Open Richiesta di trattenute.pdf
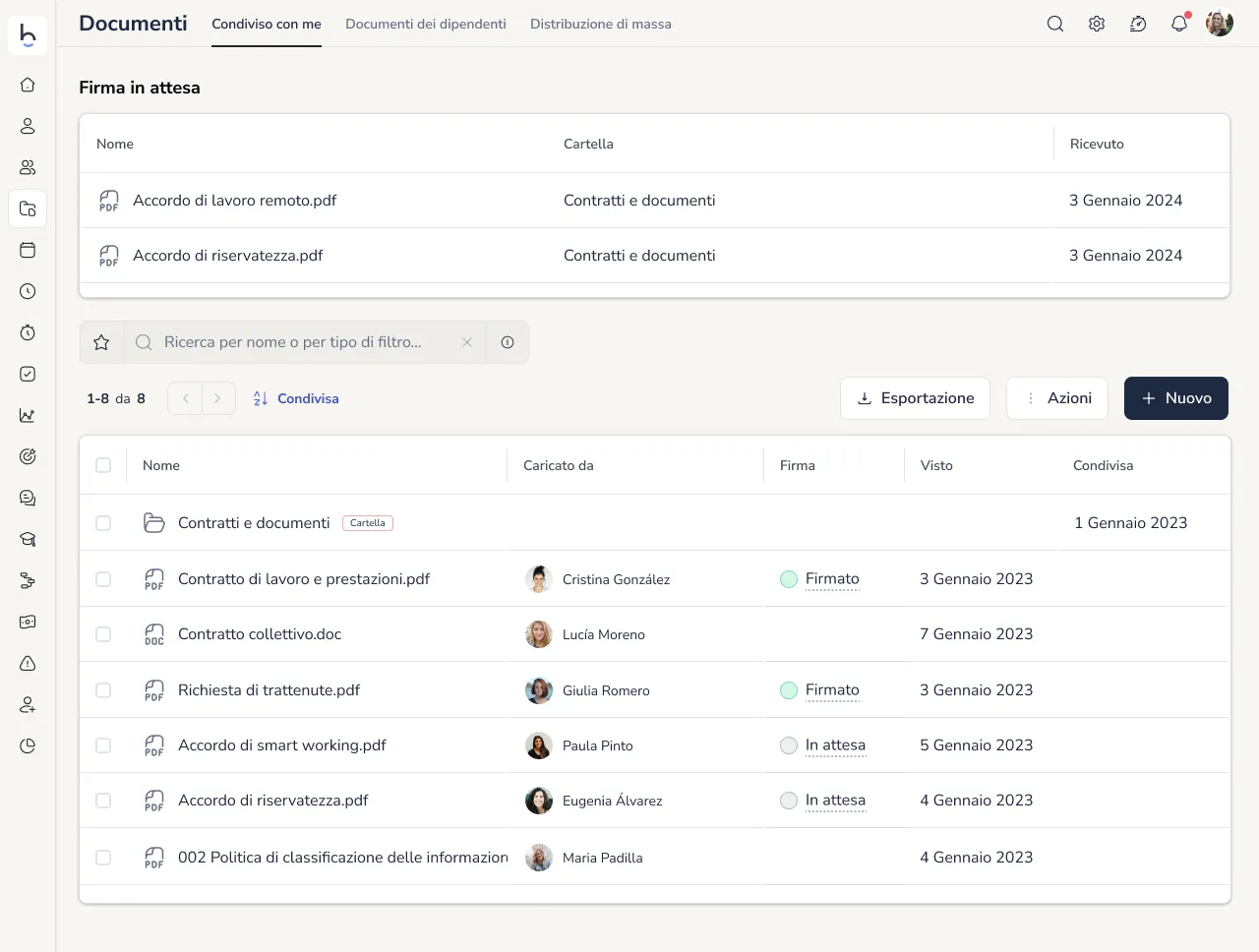The image size is (1259, 952). tap(269, 690)
